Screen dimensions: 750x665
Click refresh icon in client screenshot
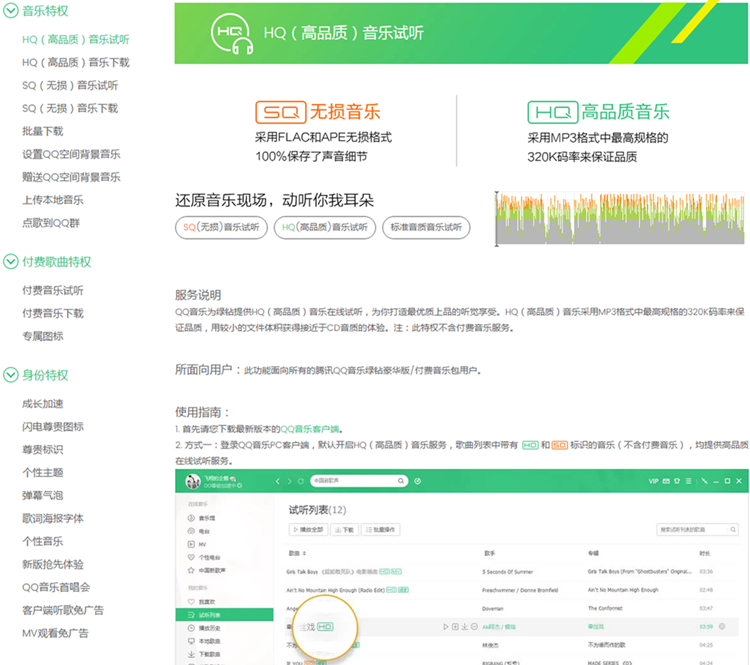pos(301,481)
